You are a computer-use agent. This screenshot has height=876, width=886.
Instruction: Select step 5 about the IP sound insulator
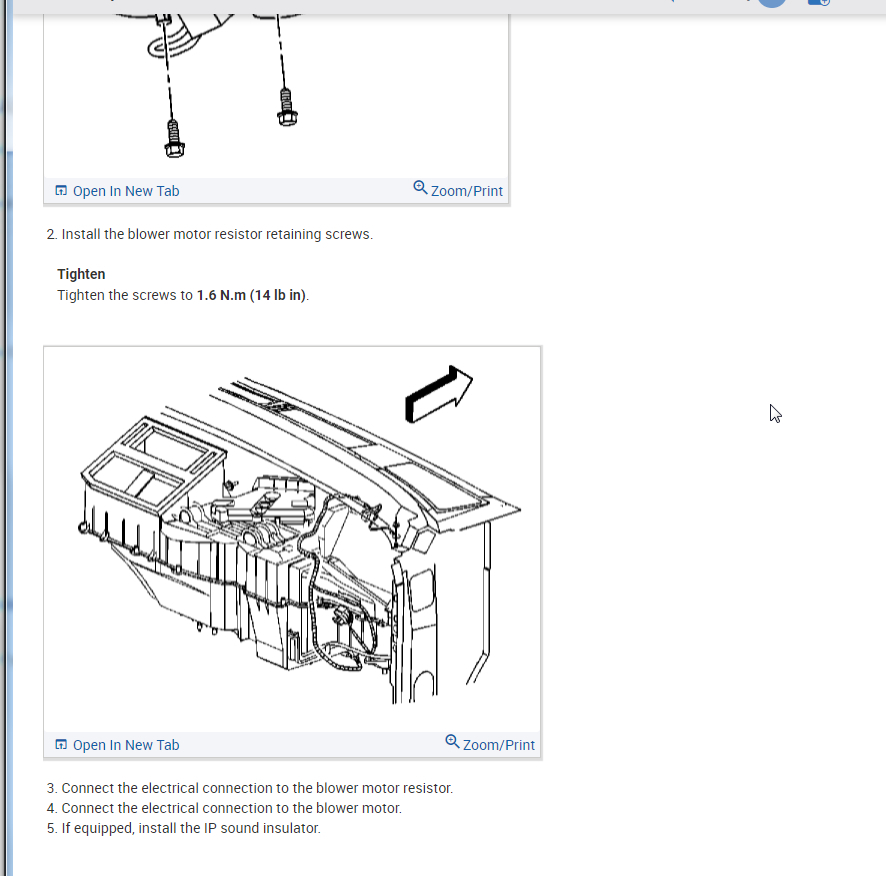[184, 828]
